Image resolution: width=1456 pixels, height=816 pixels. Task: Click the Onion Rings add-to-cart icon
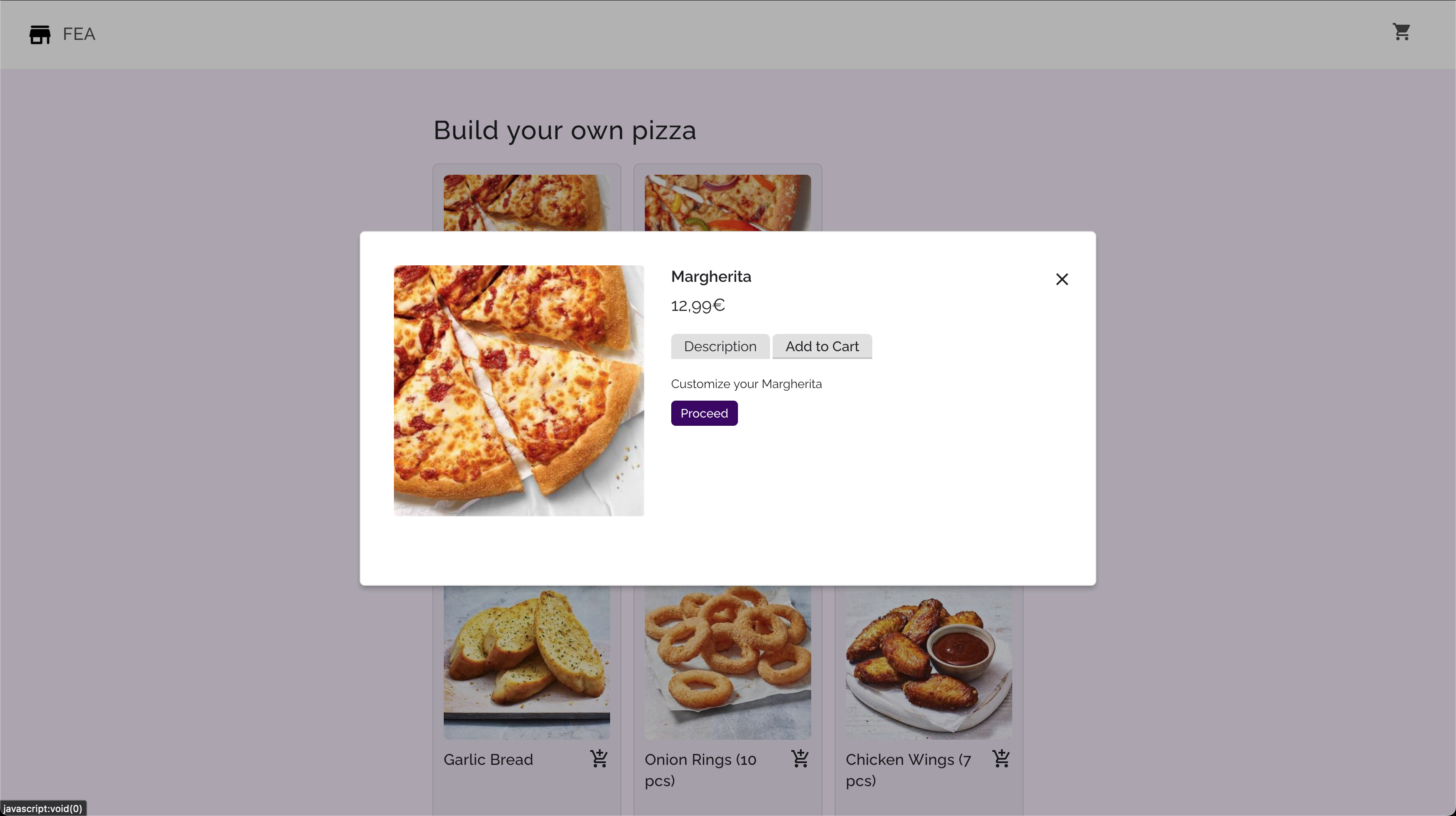[x=800, y=758]
